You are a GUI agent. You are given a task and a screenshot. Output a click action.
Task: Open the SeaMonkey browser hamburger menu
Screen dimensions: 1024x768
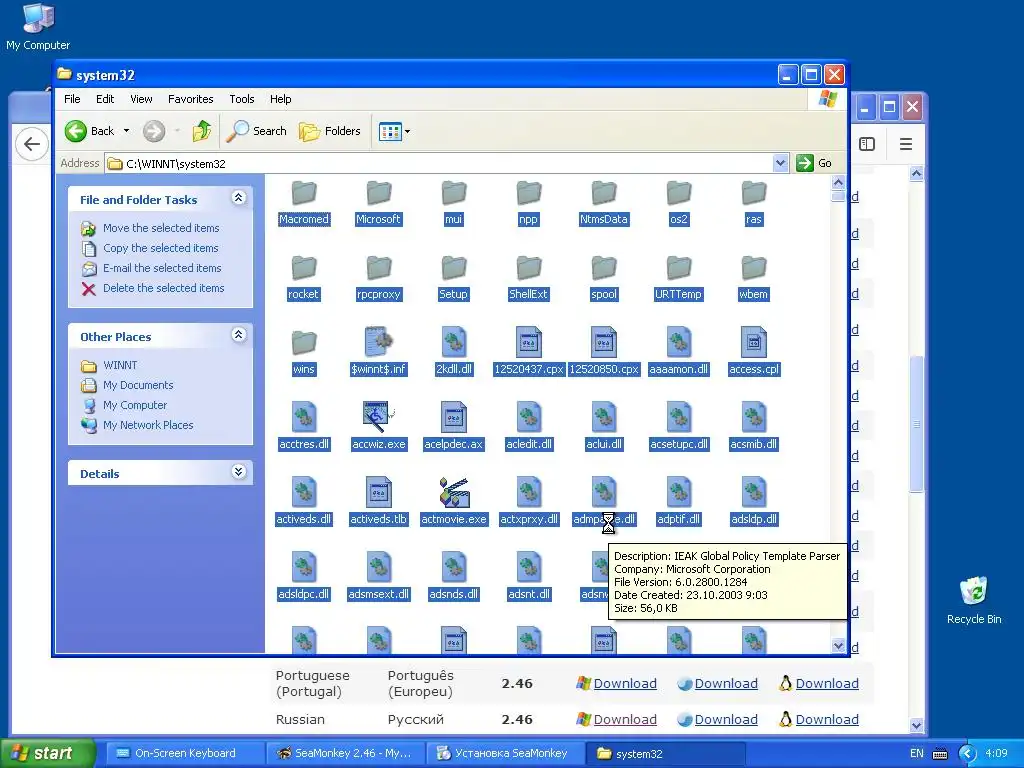906,144
